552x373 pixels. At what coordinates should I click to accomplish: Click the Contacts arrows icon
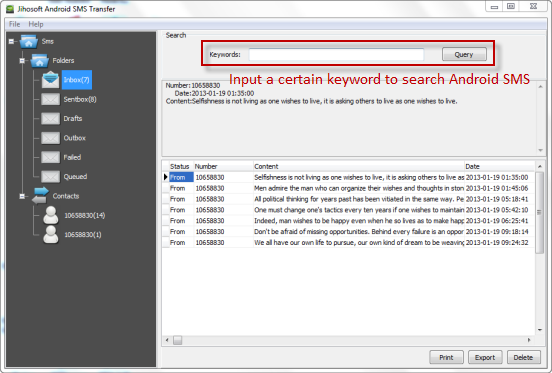coord(40,196)
